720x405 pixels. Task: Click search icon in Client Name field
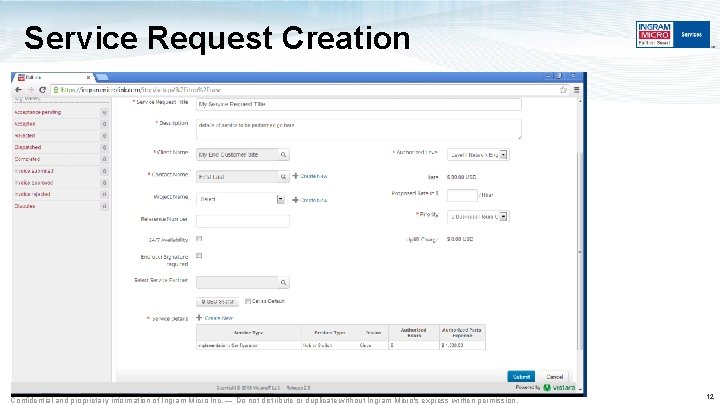pyautogui.click(x=283, y=155)
